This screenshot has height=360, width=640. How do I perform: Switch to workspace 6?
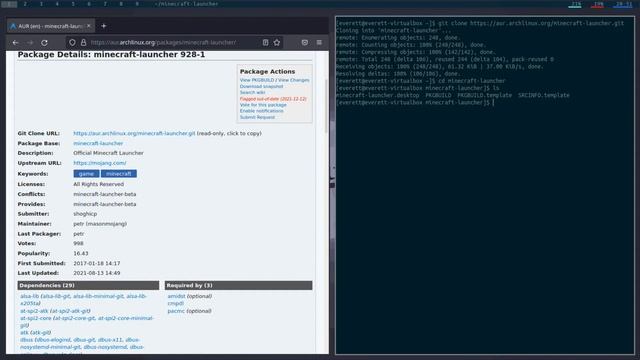(89, 4)
